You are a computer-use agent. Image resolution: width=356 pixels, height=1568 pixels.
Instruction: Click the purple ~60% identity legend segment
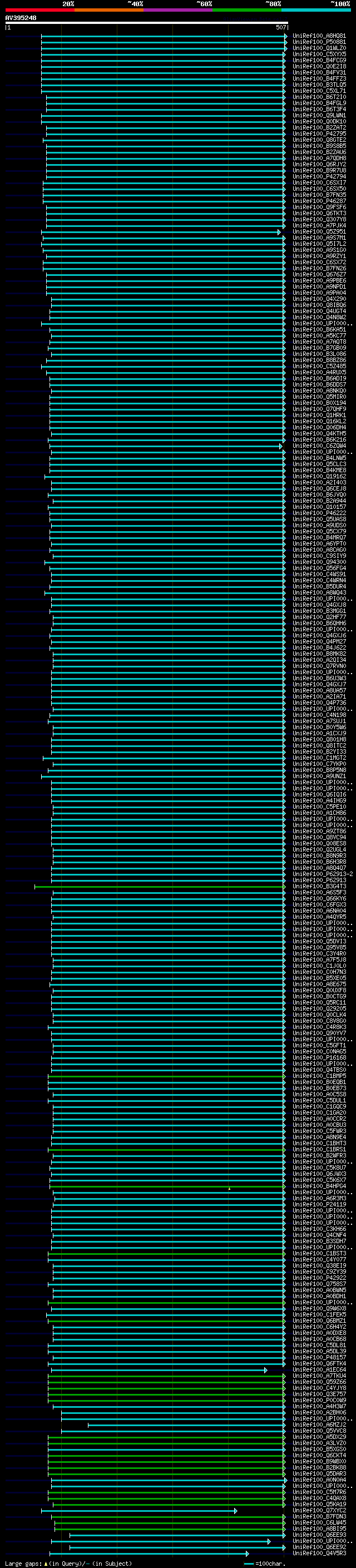tap(177, 10)
